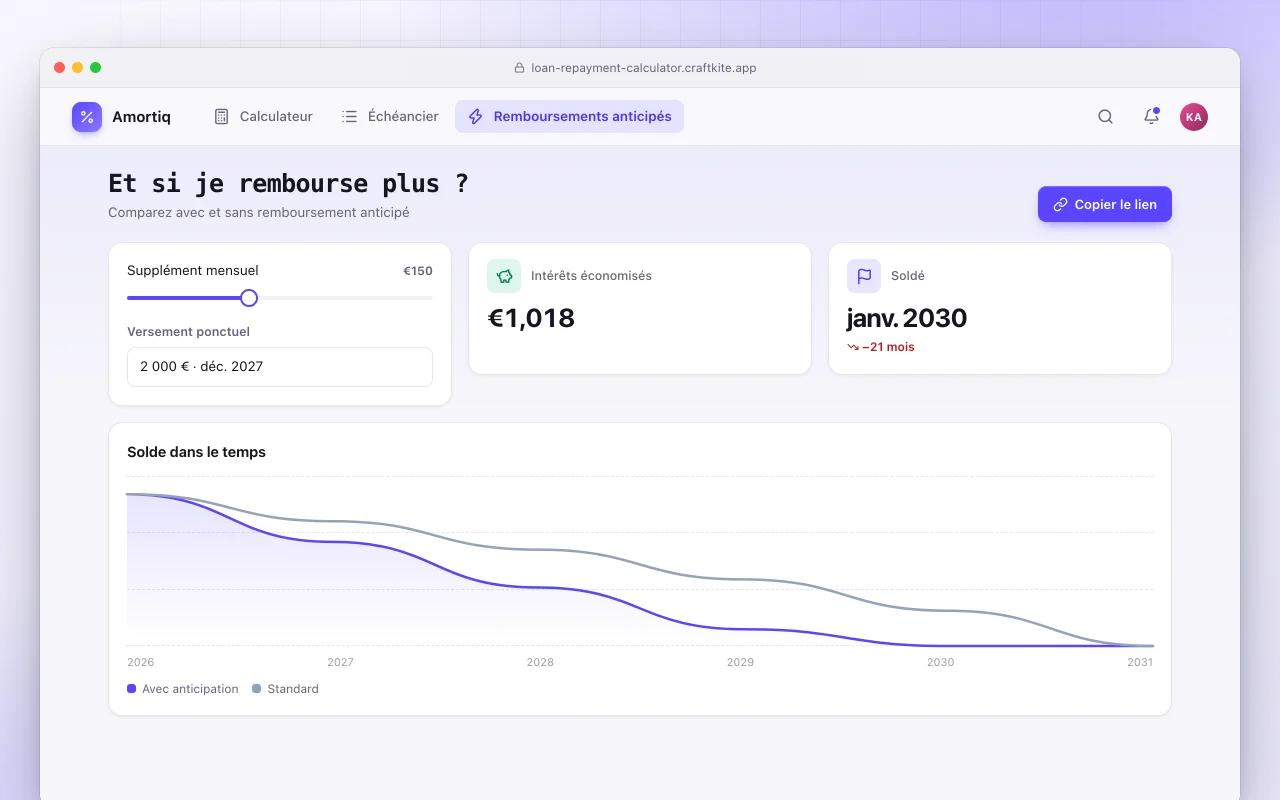This screenshot has width=1280, height=800.
Task: Click the lock icon in address bar
Action: pyautogui.click(x=519, y=68)
